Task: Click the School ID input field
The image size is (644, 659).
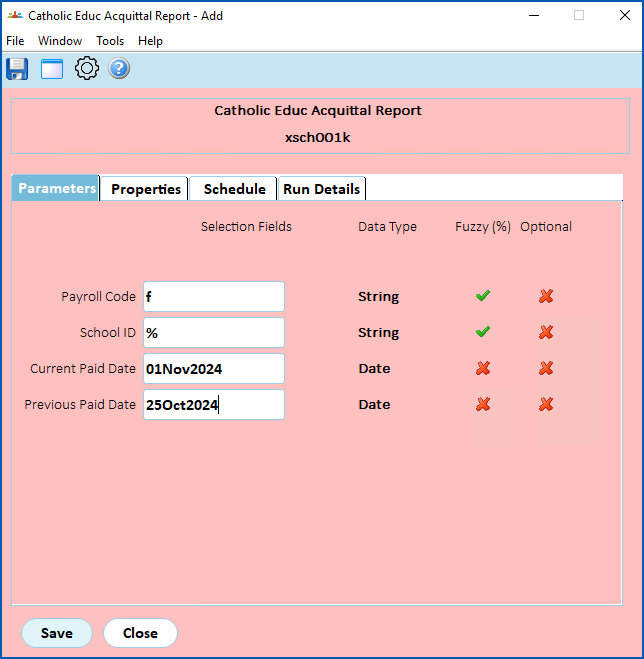Action: [x=214, y=332]
